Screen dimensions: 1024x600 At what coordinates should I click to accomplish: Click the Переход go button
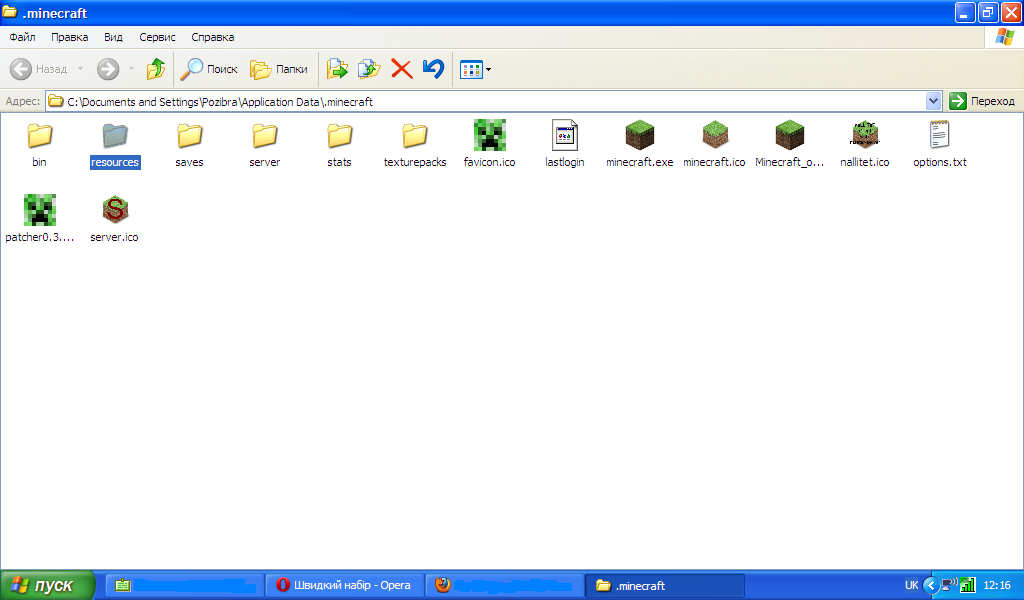pyautogui.click(x=982, y=101)
